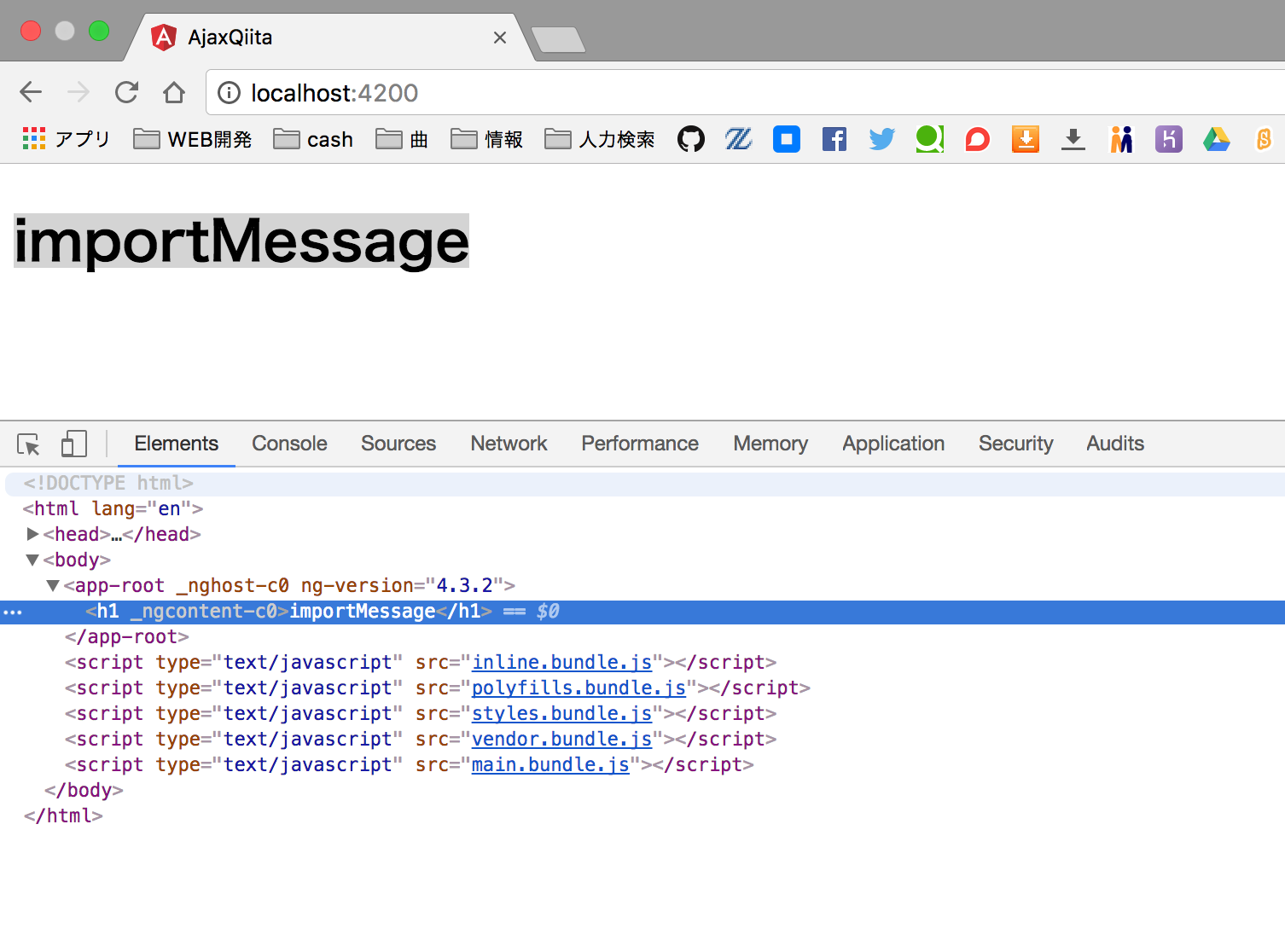Open the purple K bookmark icon
The height and width of the screenshot is (952, 1285).
click(x=1169, y=139)
